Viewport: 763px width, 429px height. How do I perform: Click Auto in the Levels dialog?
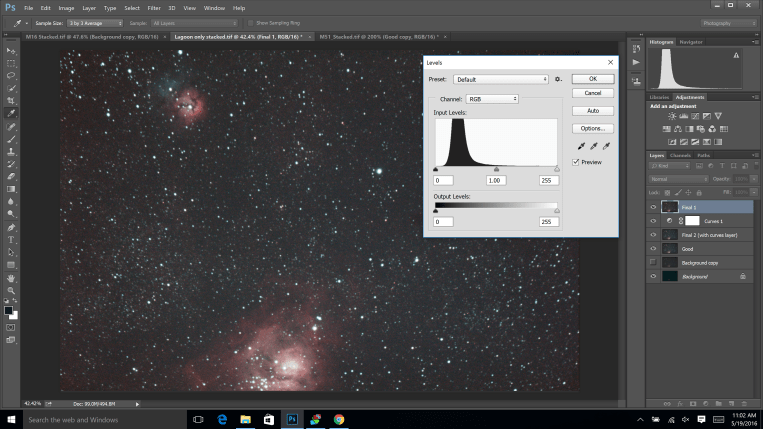593,111
